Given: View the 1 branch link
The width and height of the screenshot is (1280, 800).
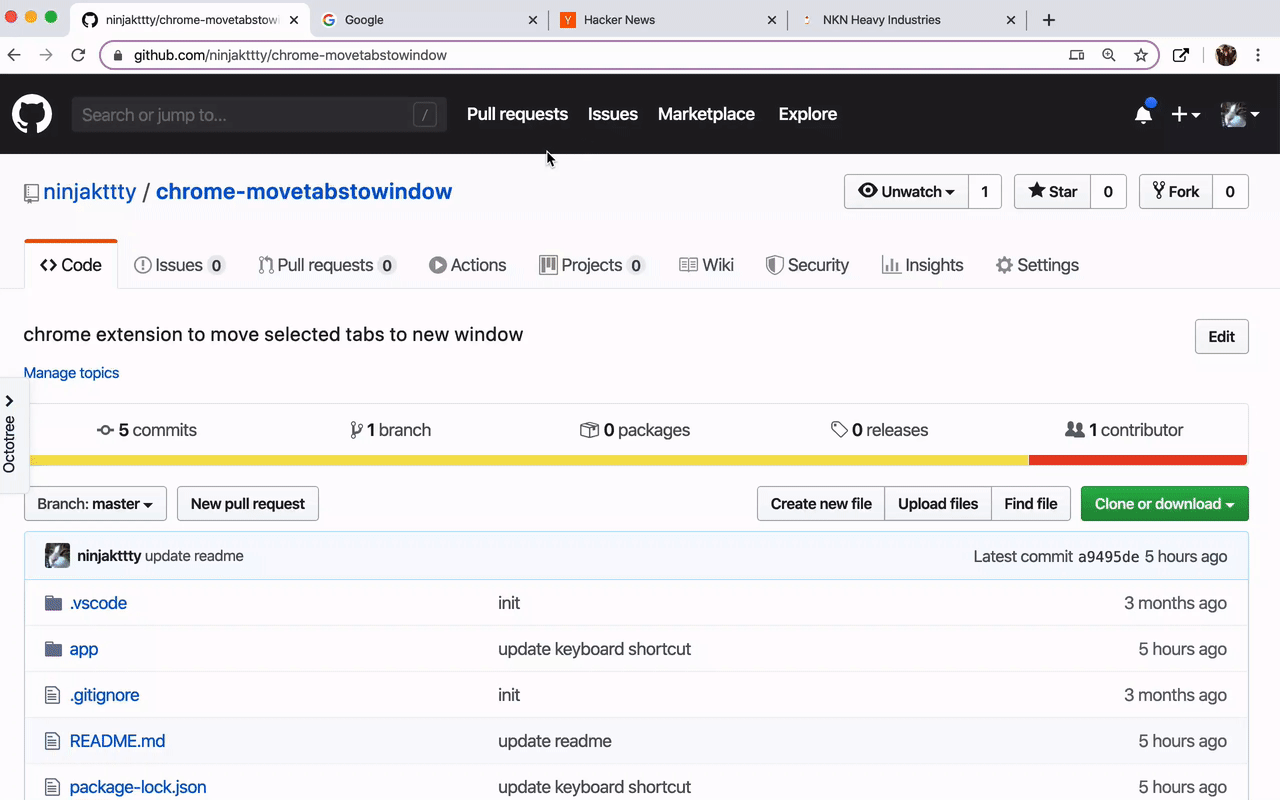Looking at the screenshot, I should pos(390,430).
